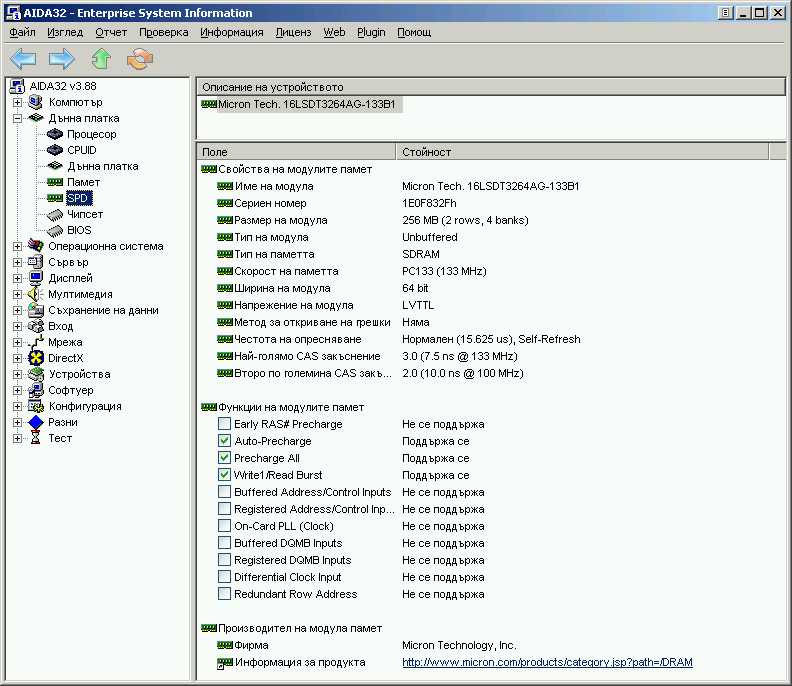Image resolution: width=792 pixels, height=686 pixels.
Task: Click the DirectX yellow icon
Action: 36,358
